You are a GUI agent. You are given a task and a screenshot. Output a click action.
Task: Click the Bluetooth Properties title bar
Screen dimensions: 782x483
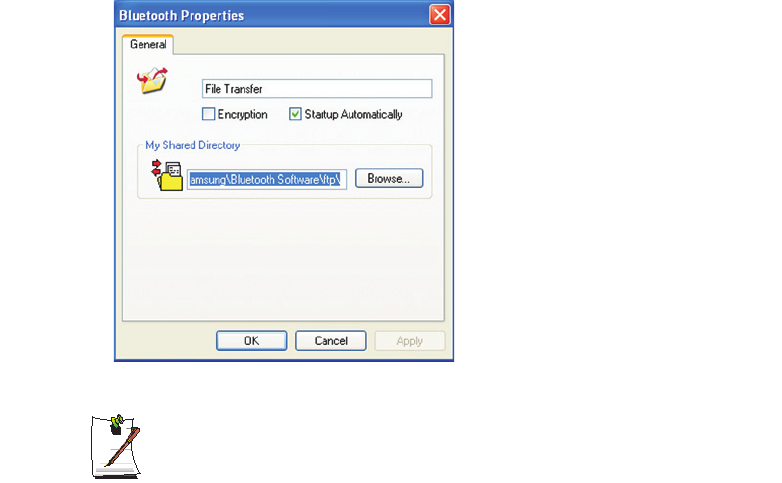click(x=272, y=15)
